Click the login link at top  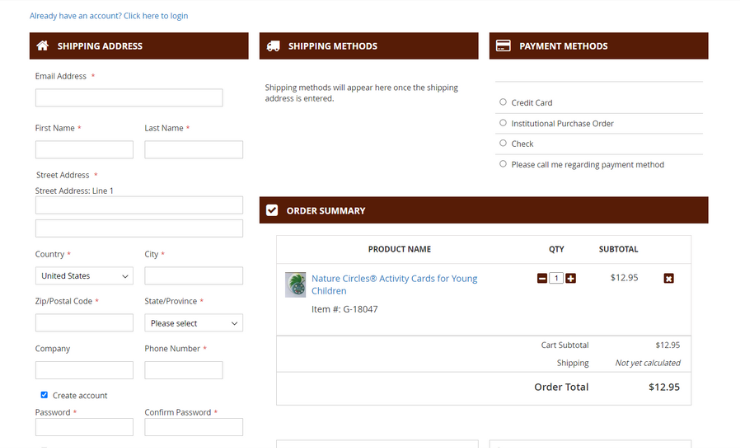pyautogui.click(x=109, y=16)
